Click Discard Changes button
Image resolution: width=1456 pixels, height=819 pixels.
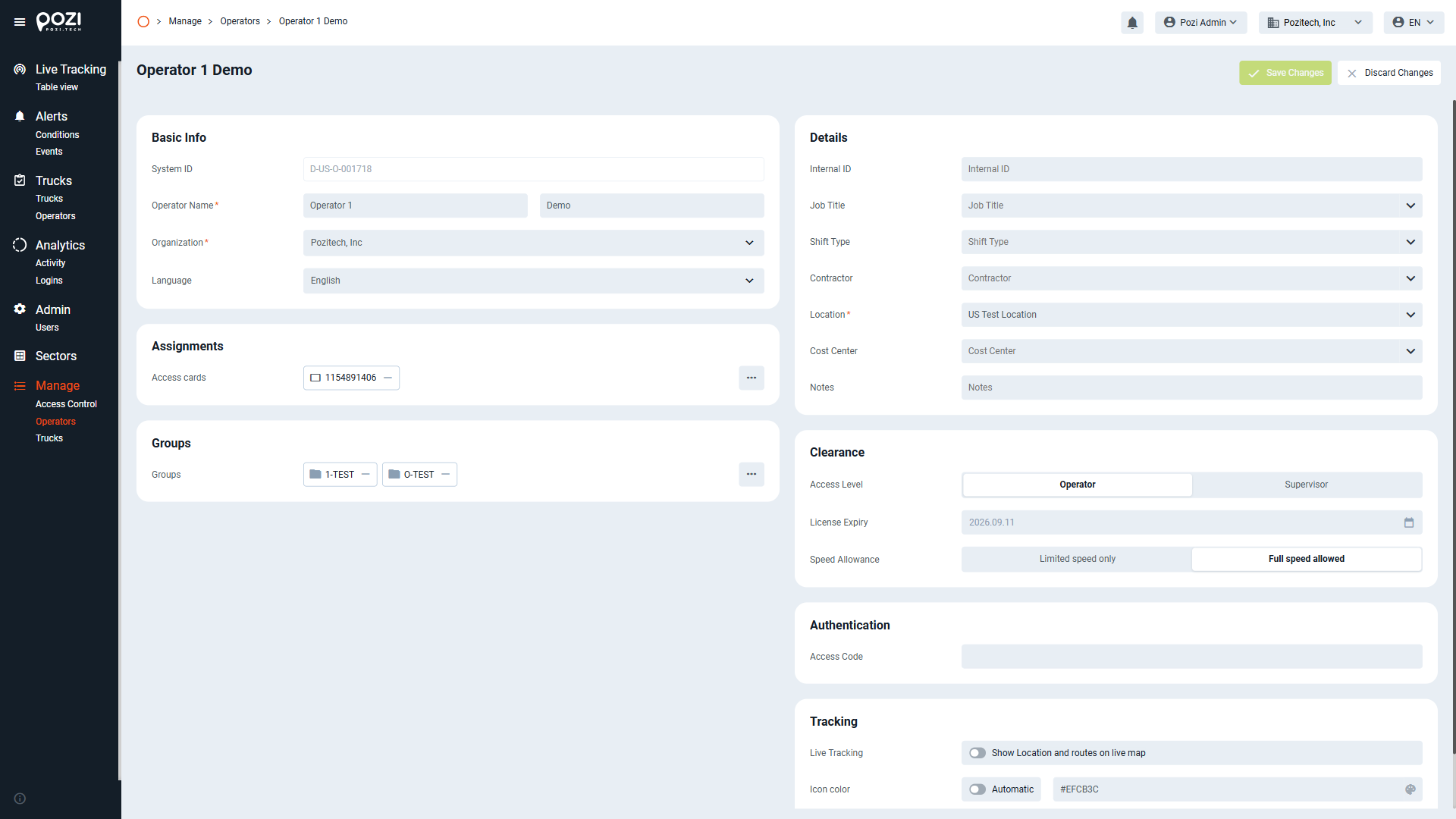[1389, 73]
